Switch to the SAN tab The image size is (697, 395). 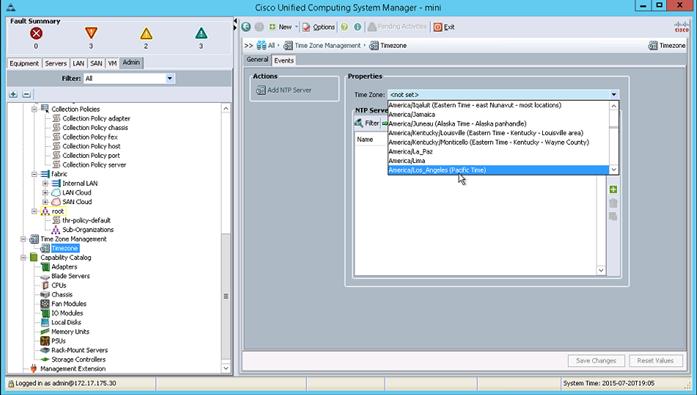click(96, 64)
